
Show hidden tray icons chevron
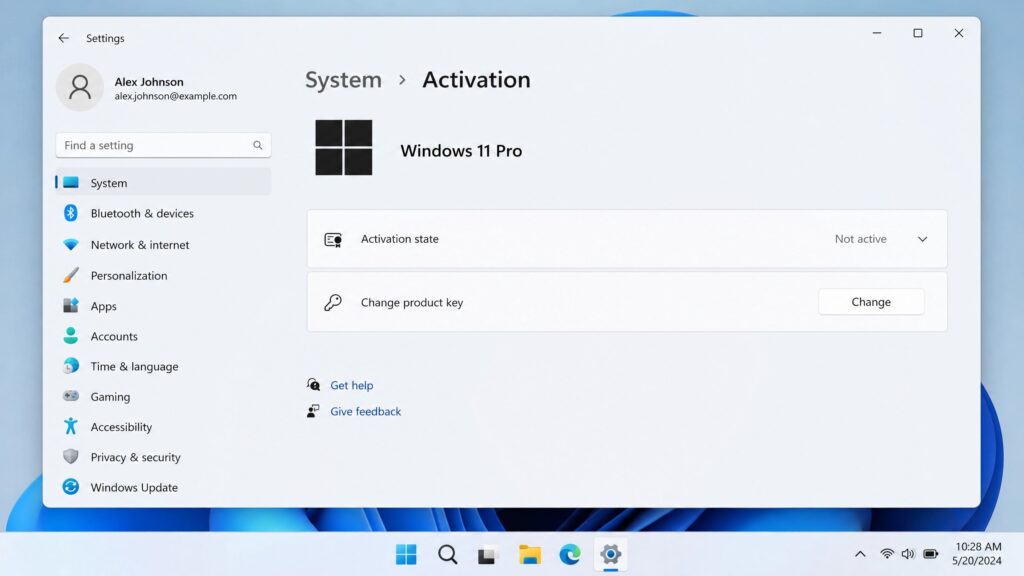coord(860,554)
